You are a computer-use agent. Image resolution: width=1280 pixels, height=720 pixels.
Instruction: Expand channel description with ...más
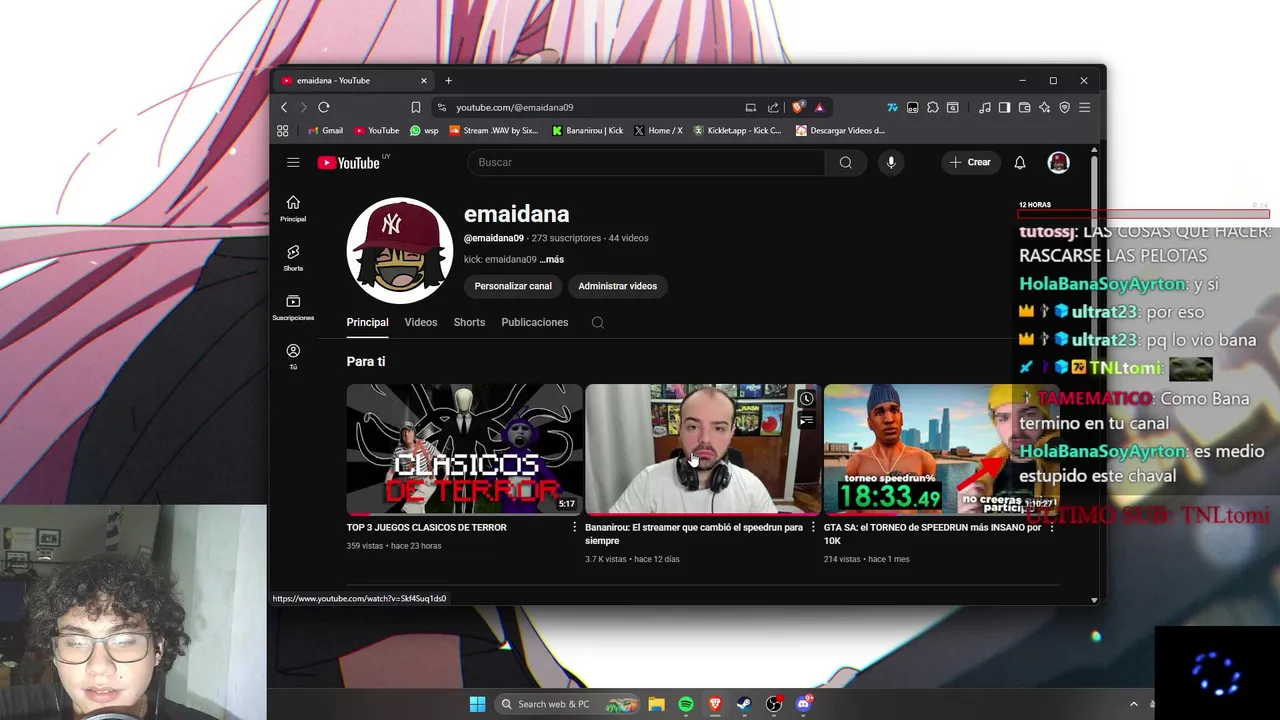click(x=551, y=259)
